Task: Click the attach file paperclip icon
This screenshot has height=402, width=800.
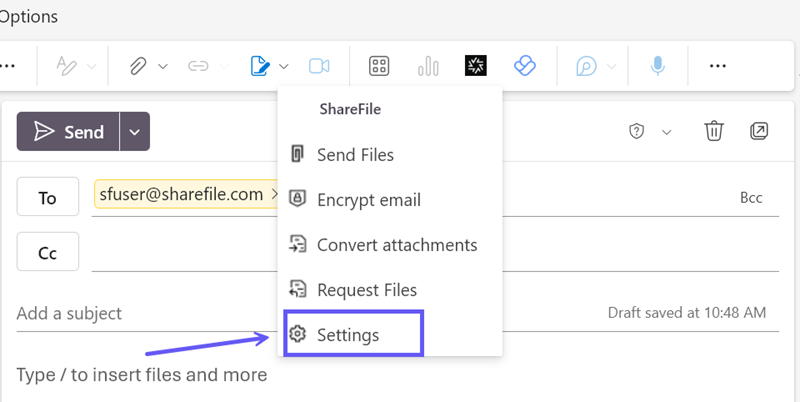Action: pos(138,66)
